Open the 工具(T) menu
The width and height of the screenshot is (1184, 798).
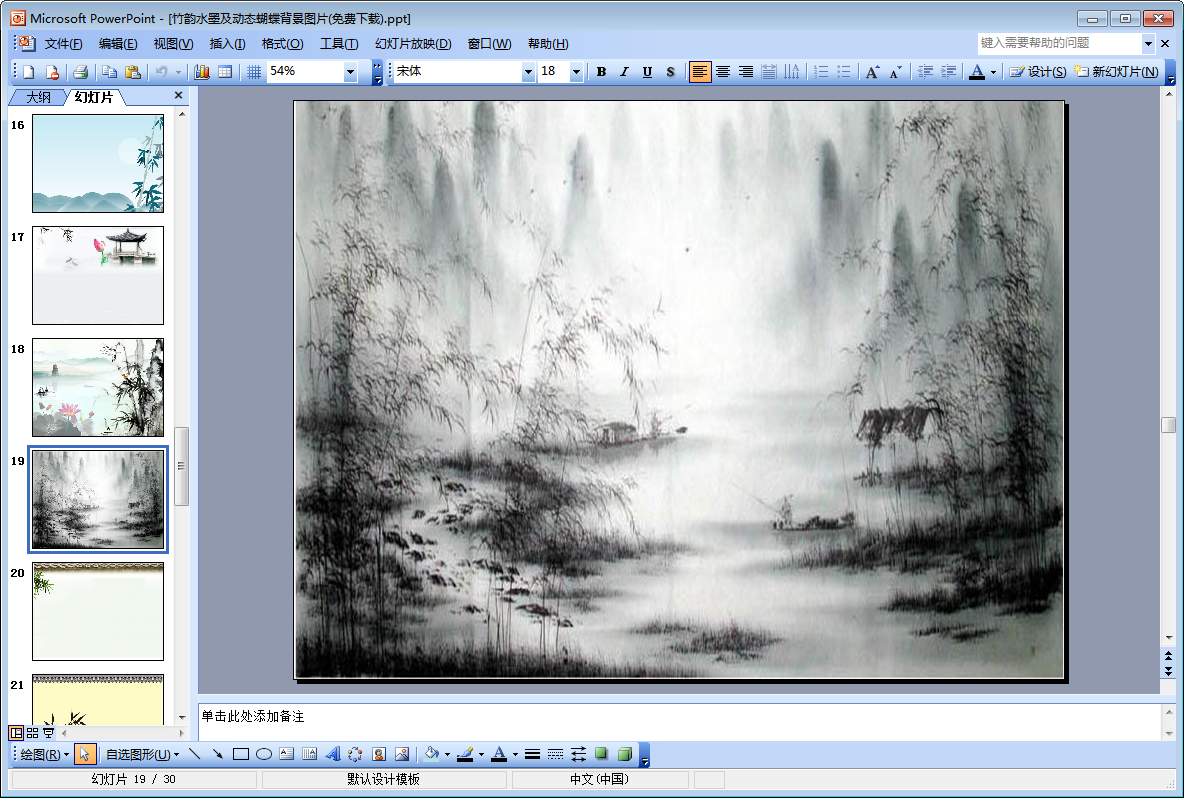tap(339, 44)
